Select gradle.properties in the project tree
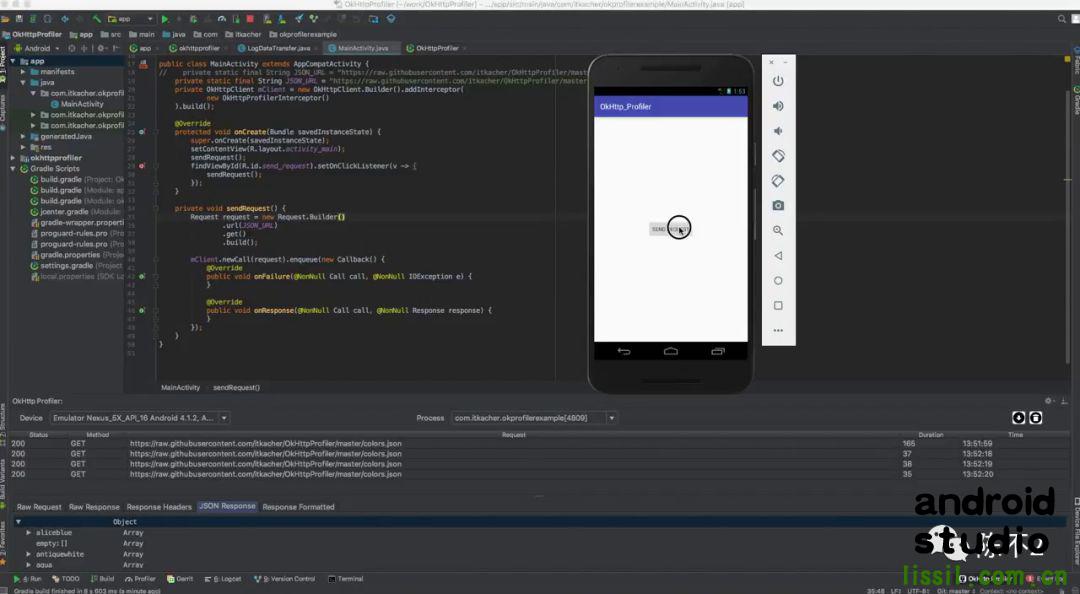1080x594 pixels. (x=75, y=255)
